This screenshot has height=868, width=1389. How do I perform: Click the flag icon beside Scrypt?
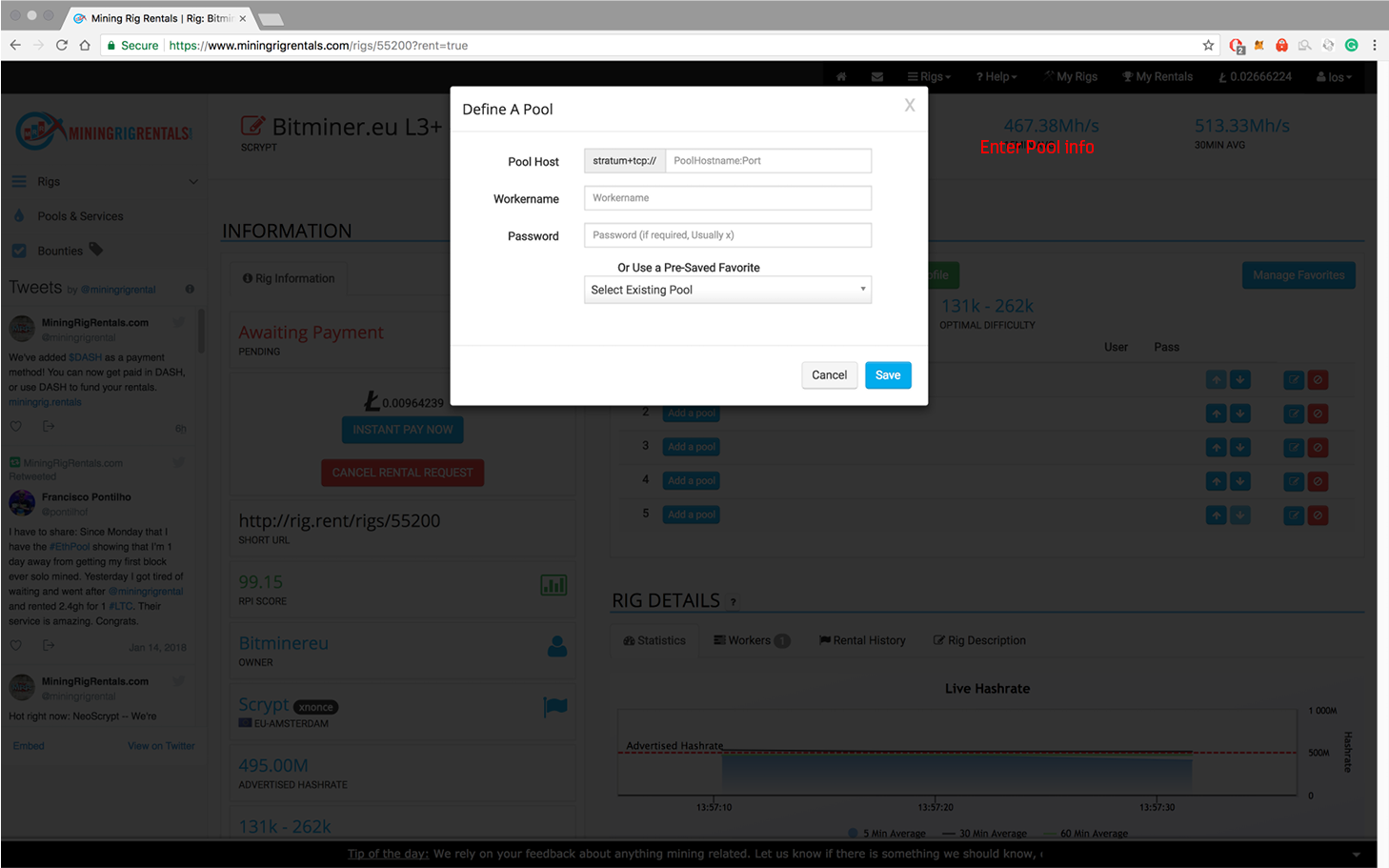point(555,707)
